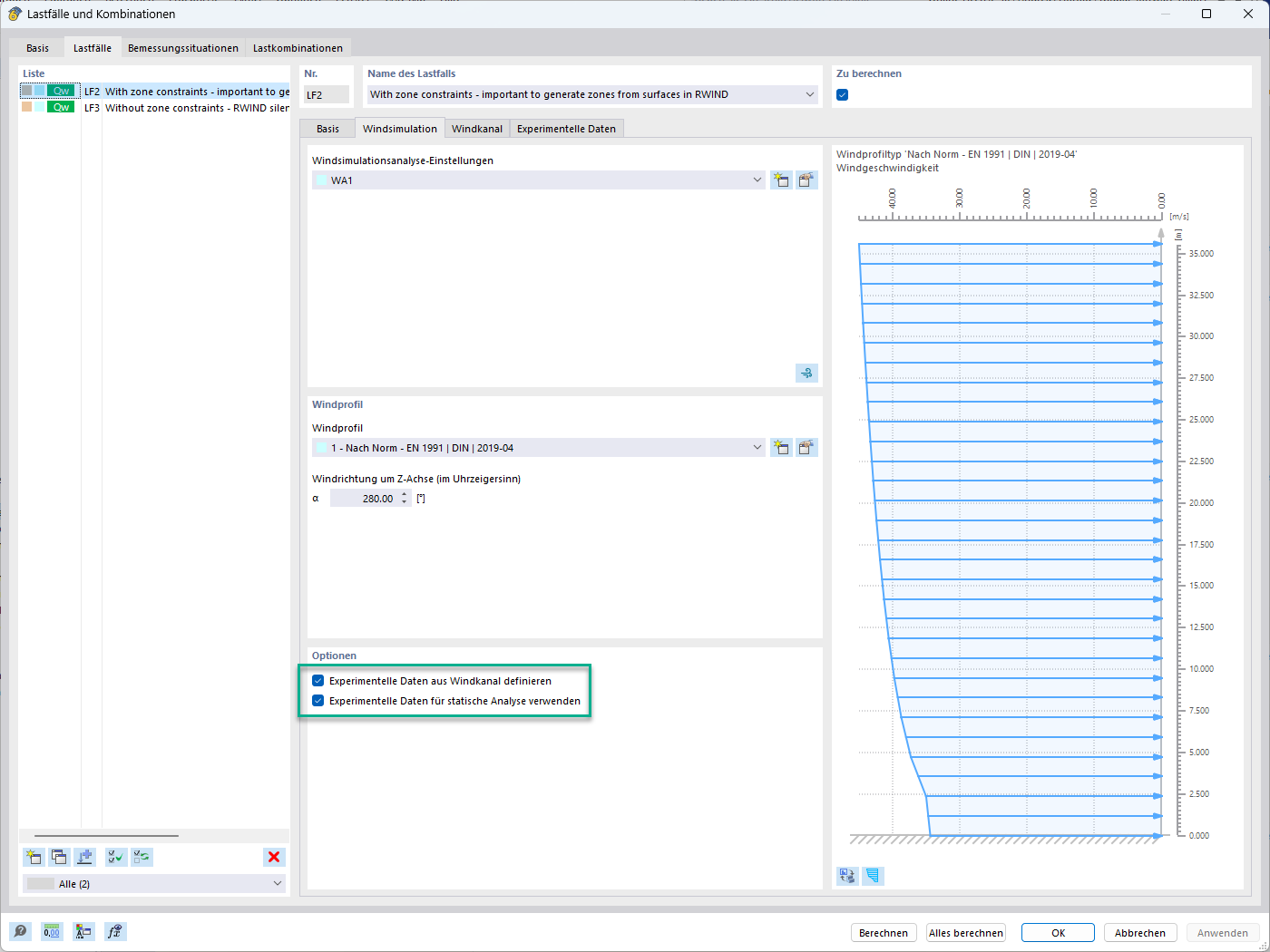Create new wind simulation analysis settings
Image resolution: width=1270 pixels, height=952 pixels.
point(781,180)
